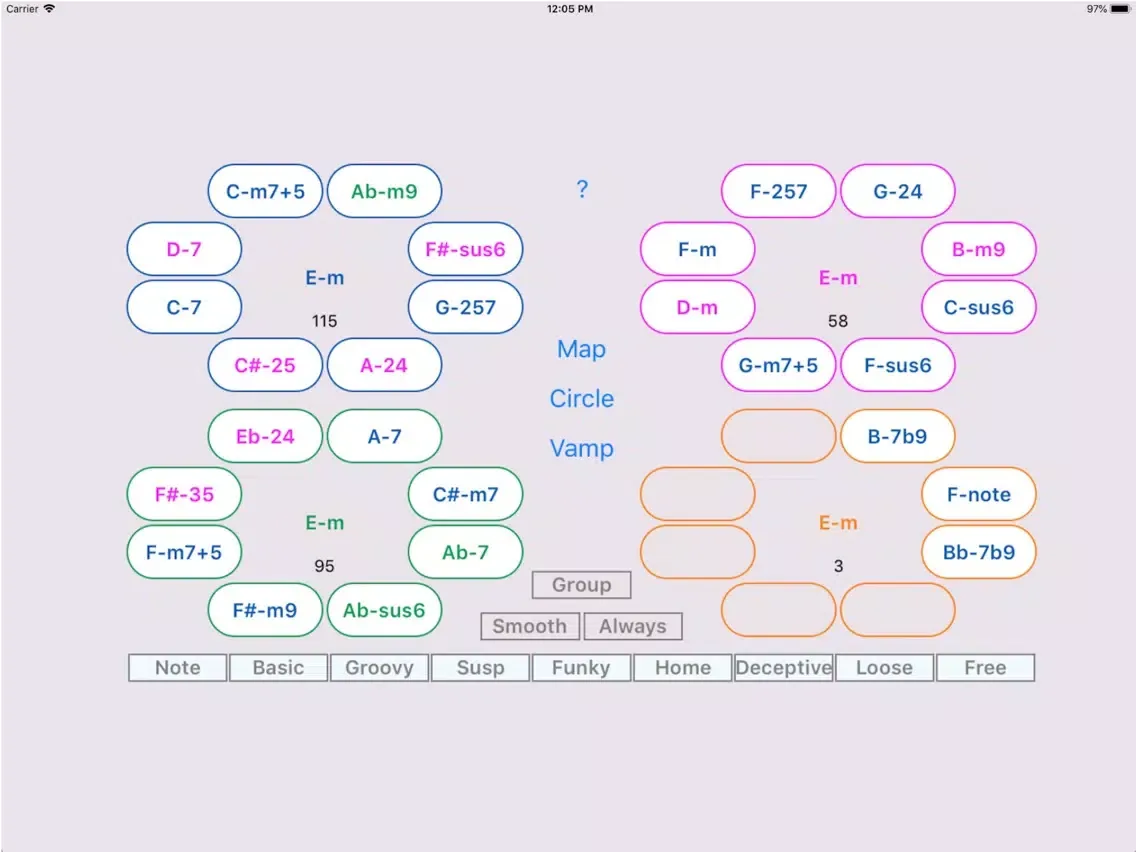Tap the F#-m9 chord button
Image resolution: width=1136 pixels, height=852 pixels.
pos(265,610)
